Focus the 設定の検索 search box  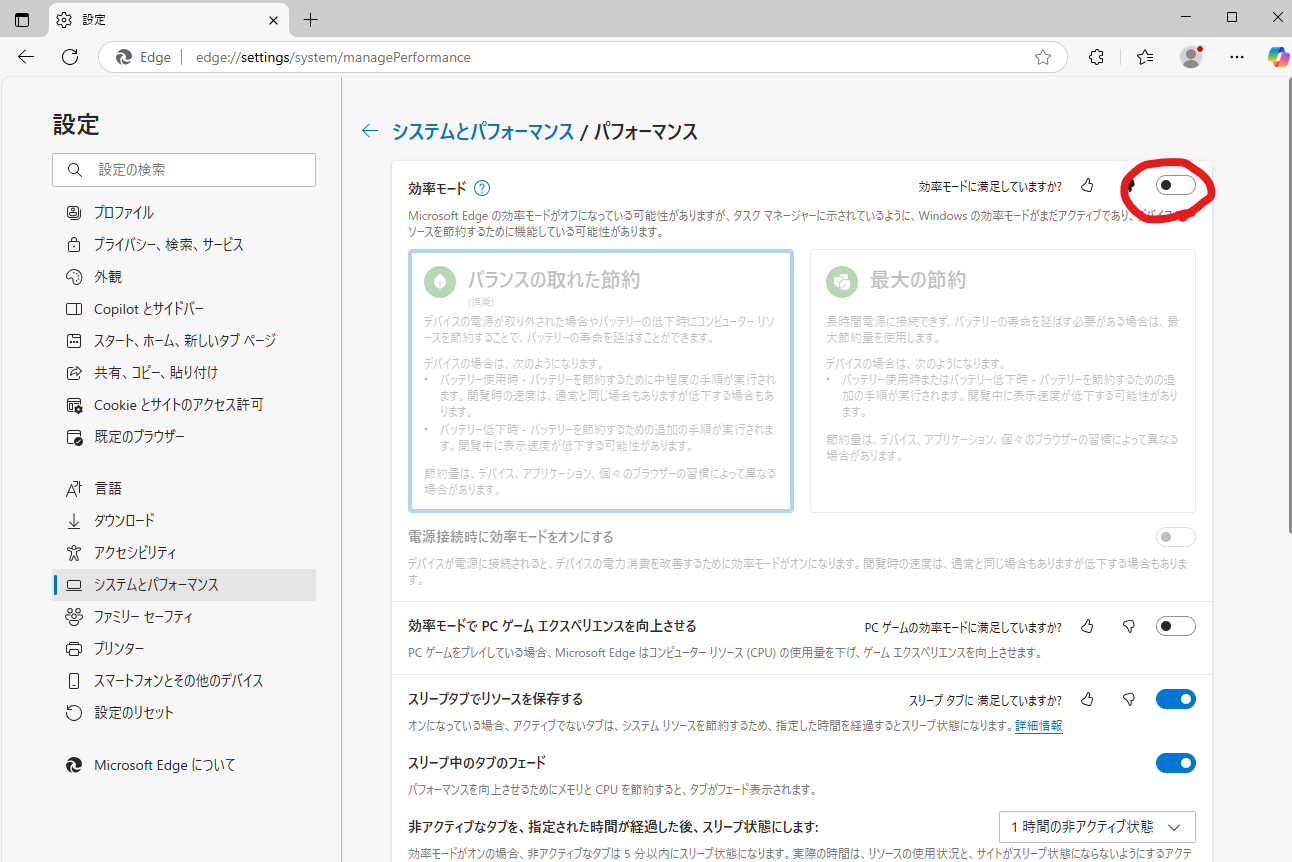click(x=184, y=170)
